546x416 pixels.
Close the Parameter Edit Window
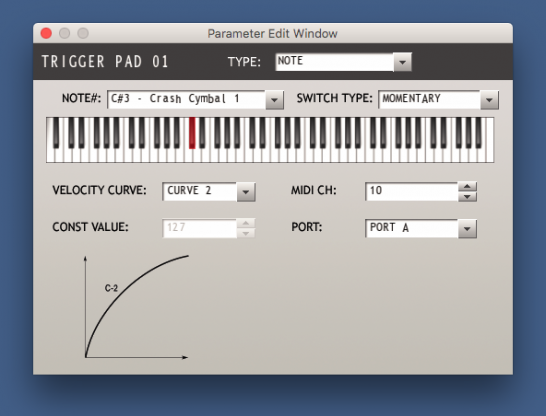tap(46, 33)
